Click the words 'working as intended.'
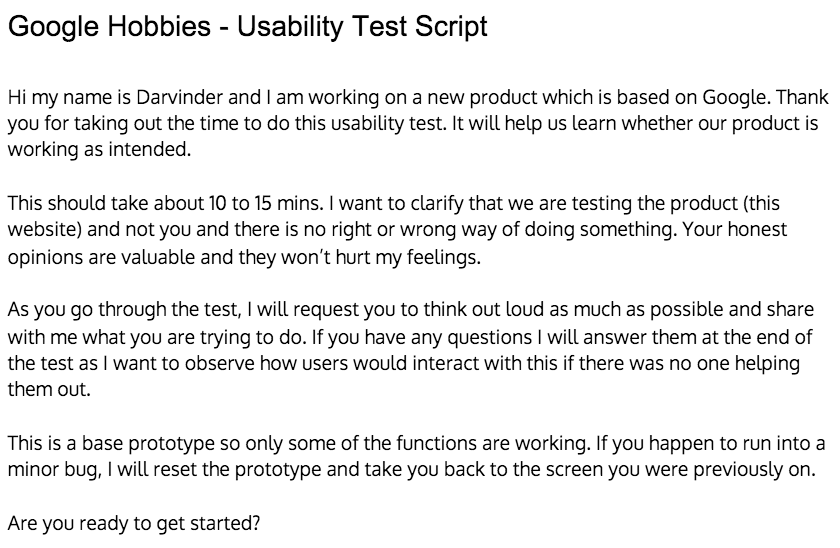 pyautogui.click(x=100, y=149)
